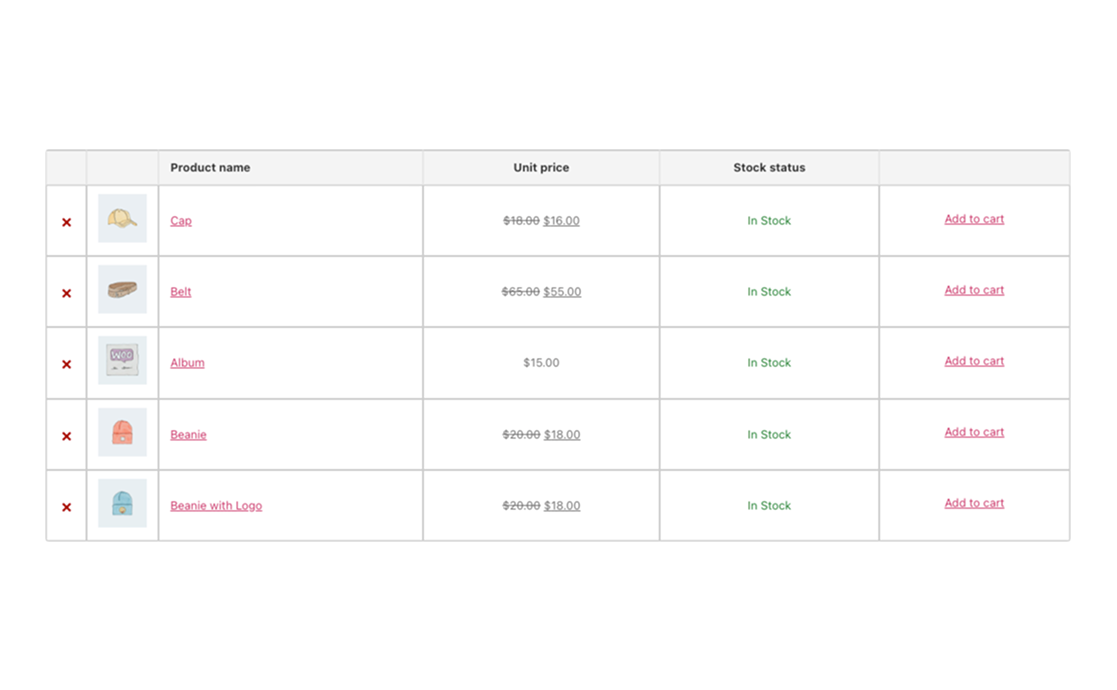1117x690 pixels.
Task: Open the blue Beanie with Logo image
Action: 122,504
